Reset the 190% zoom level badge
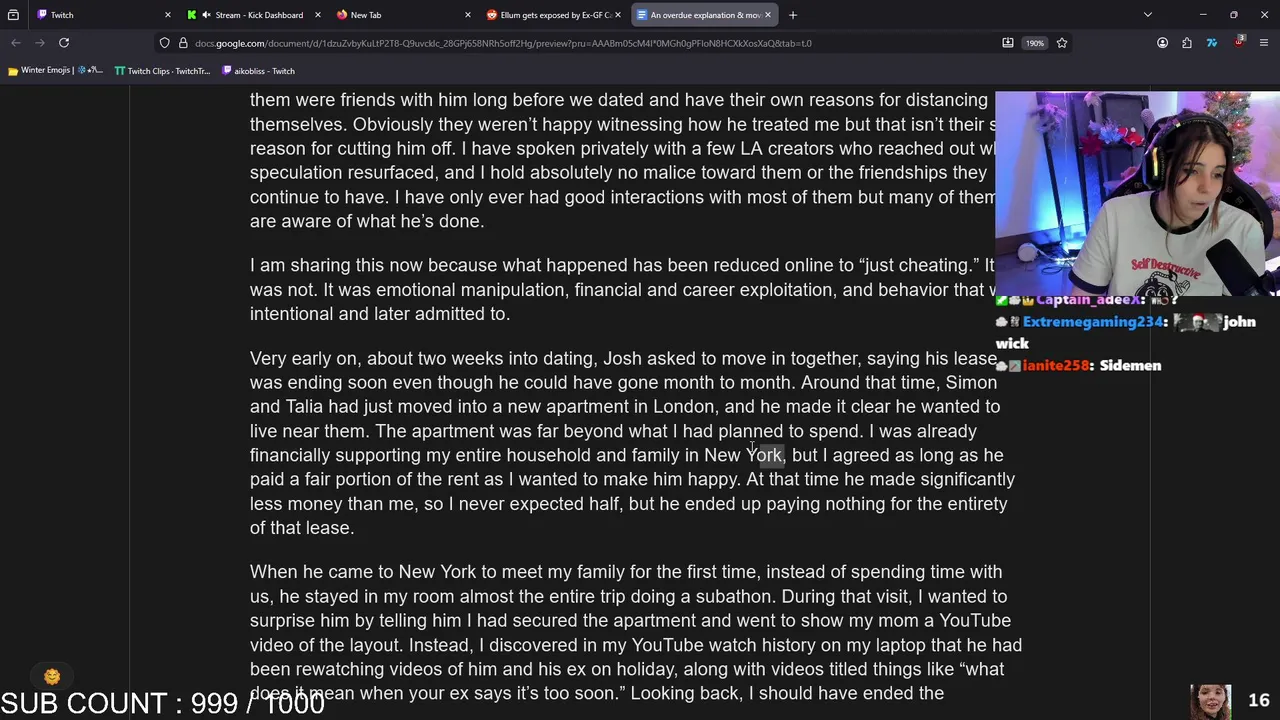Image resolution: width=1280 pixels, height=720 pixels. coord(1035,43)
